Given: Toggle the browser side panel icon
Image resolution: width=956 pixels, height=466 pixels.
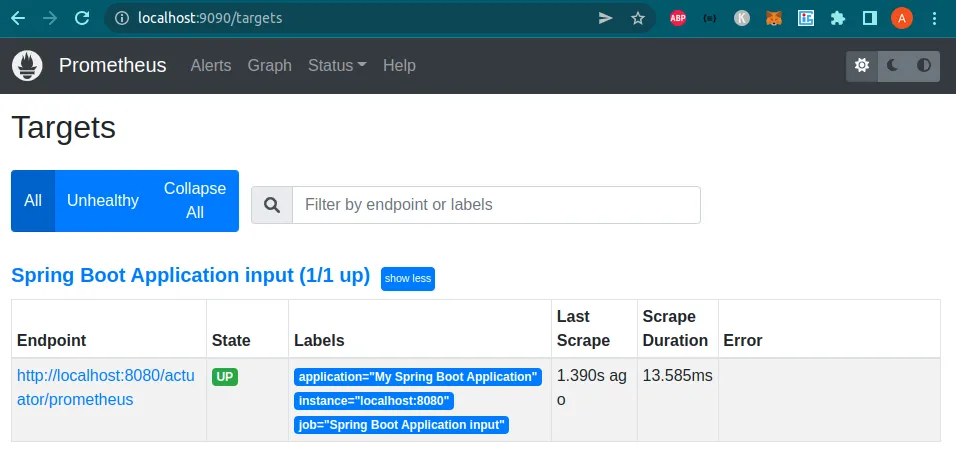Looking at the screenshot, I should 869,18.
